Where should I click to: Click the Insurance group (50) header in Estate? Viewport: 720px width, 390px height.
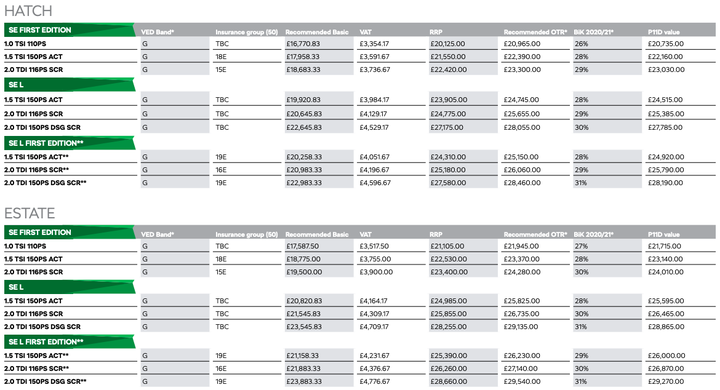coord(247,234)
